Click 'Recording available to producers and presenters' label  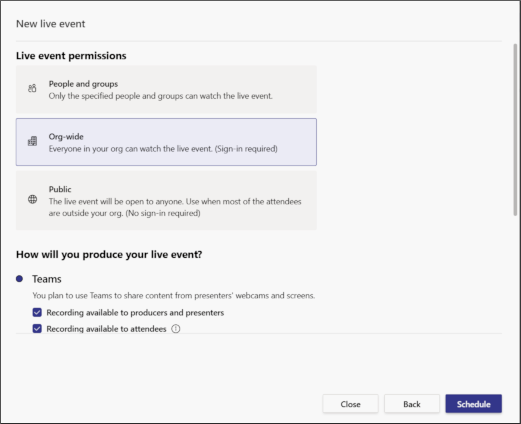tap(135, 313)
